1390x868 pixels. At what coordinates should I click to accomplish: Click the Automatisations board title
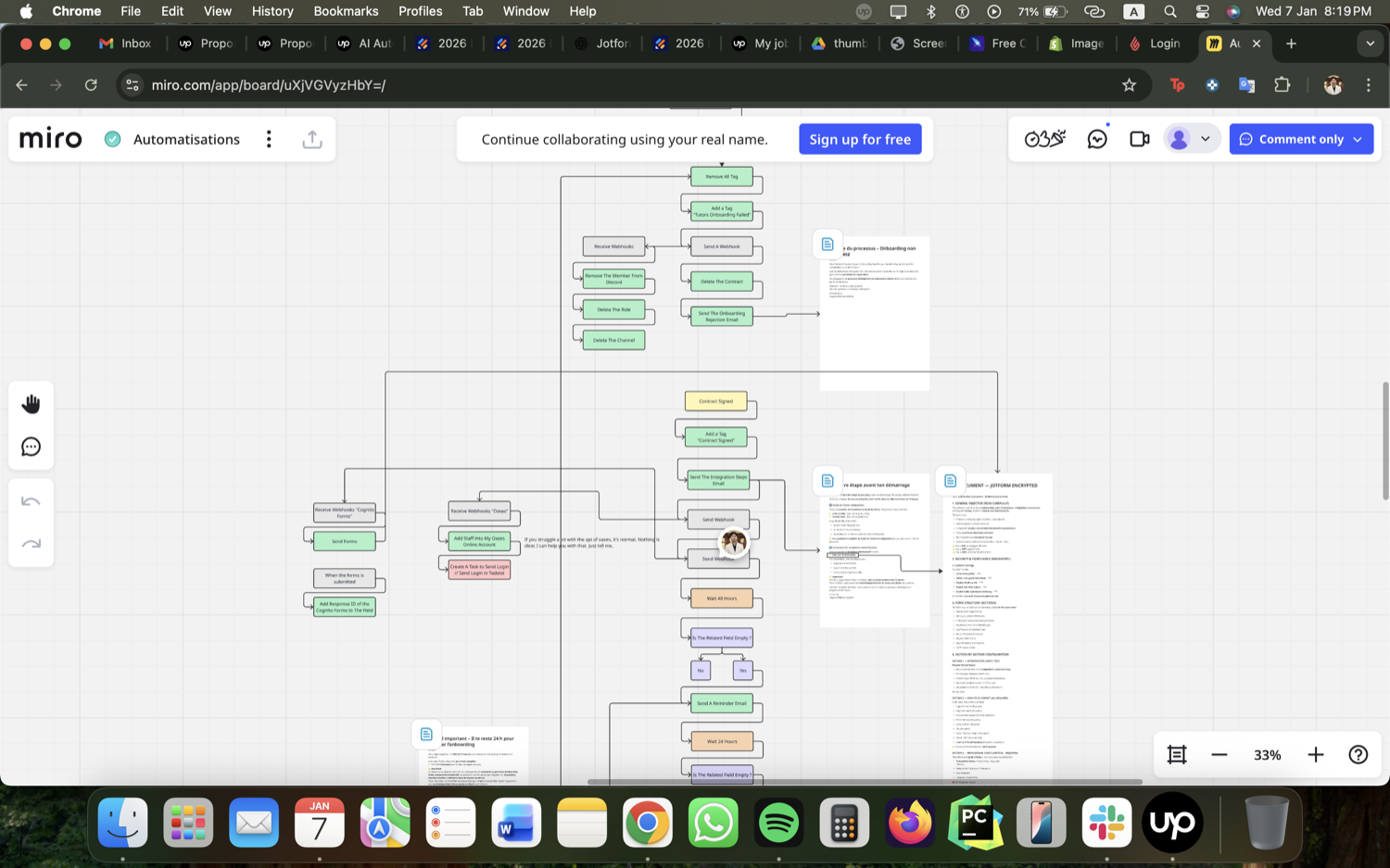[x=186, y=139]
